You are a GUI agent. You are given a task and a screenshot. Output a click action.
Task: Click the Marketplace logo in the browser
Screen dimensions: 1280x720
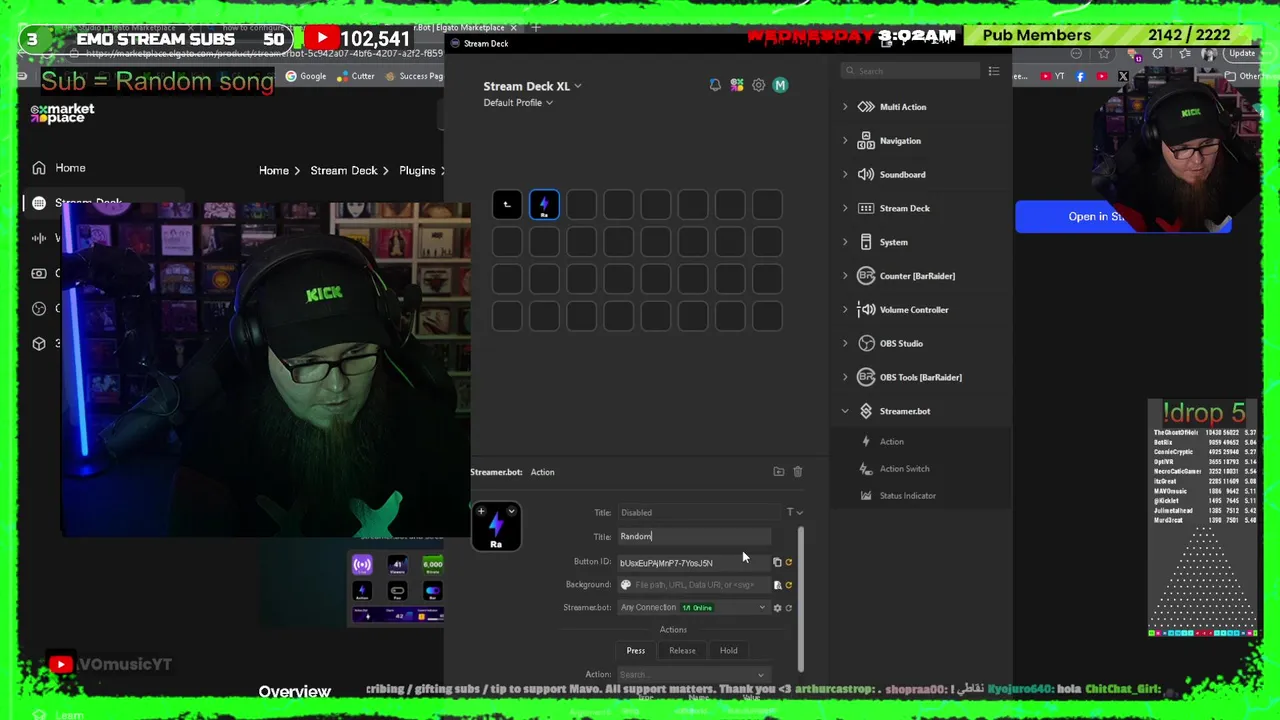click(62, 114)
